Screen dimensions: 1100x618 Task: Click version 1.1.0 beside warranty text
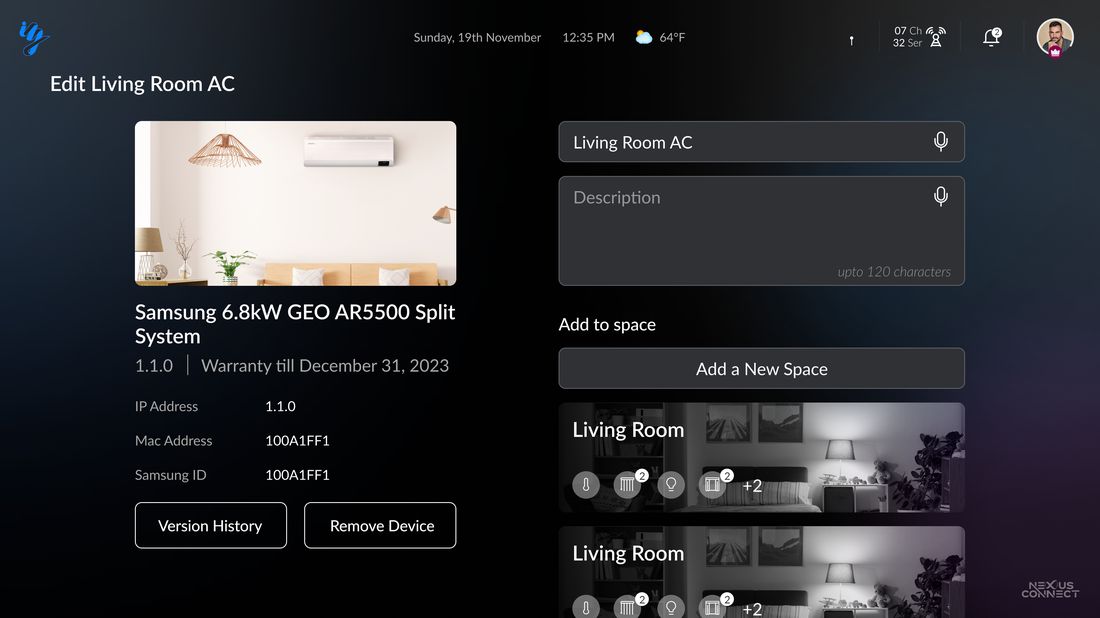click(x=154, y=365)
